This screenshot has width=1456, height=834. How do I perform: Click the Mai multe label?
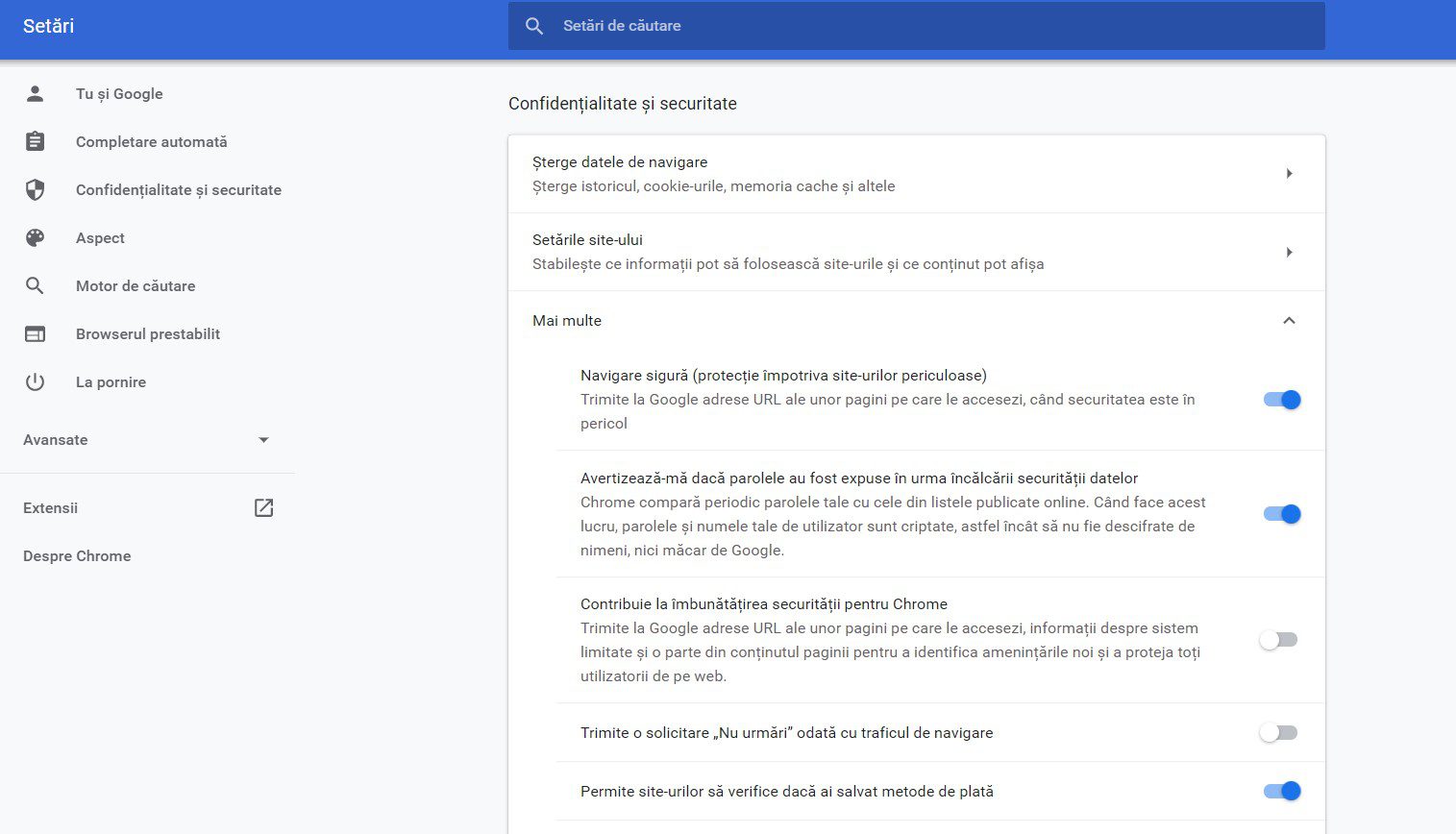point(567,321)
